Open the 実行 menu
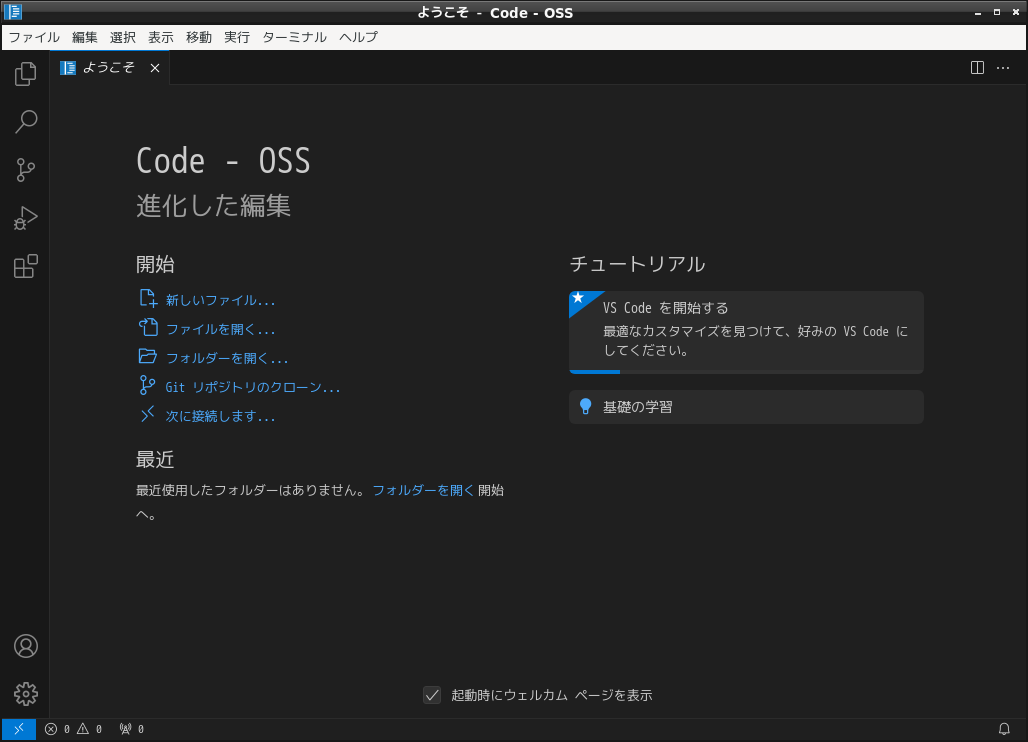 (x=237, y=37)
